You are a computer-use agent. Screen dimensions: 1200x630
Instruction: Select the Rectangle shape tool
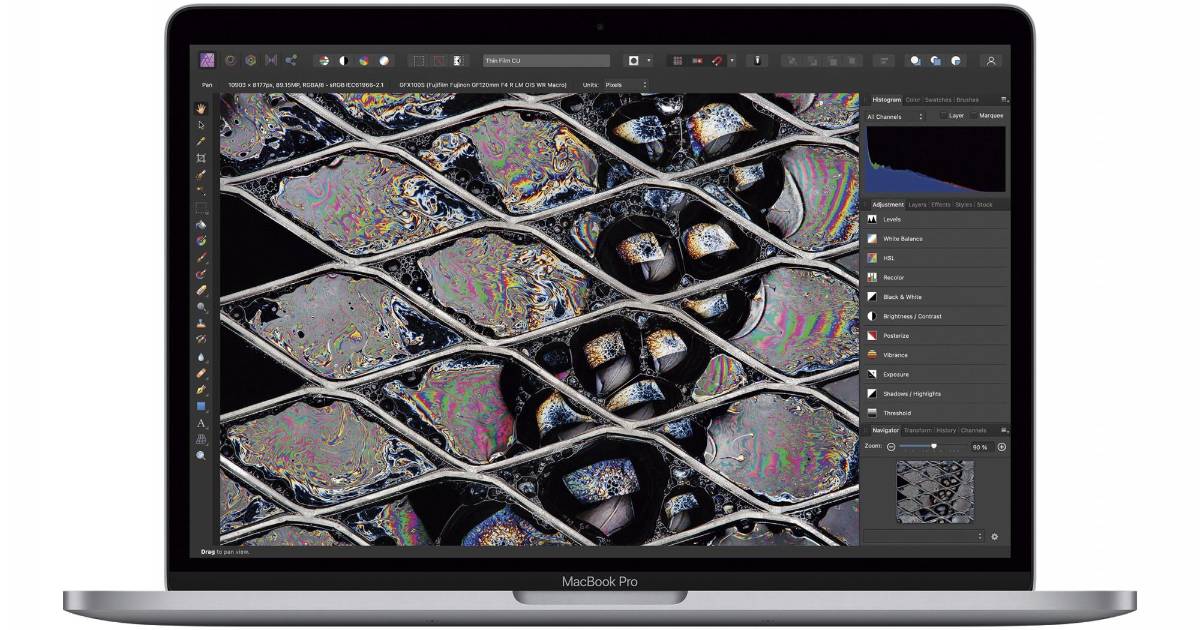[201, 406]
